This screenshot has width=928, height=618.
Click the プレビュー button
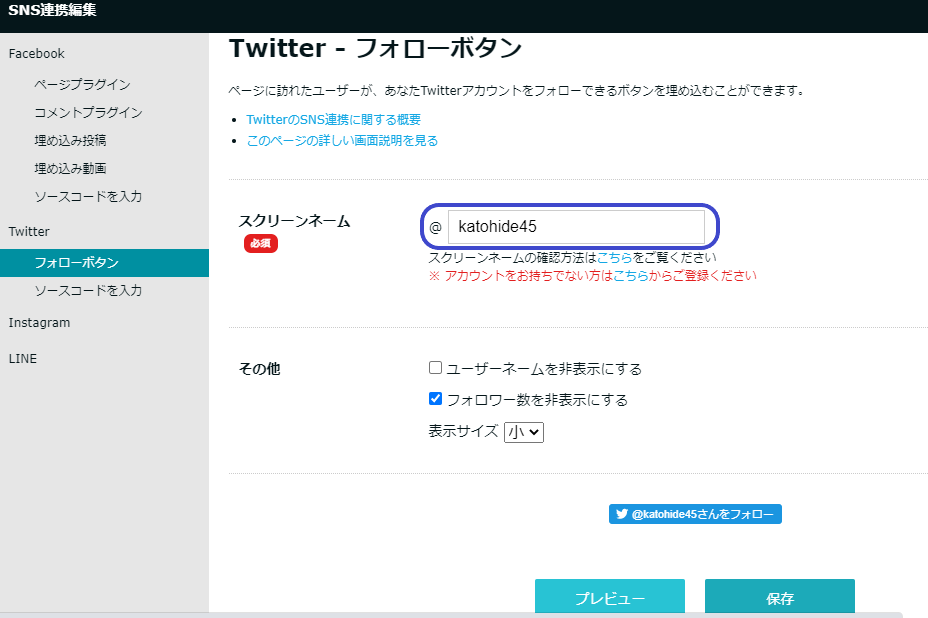(x=610, y=597)
